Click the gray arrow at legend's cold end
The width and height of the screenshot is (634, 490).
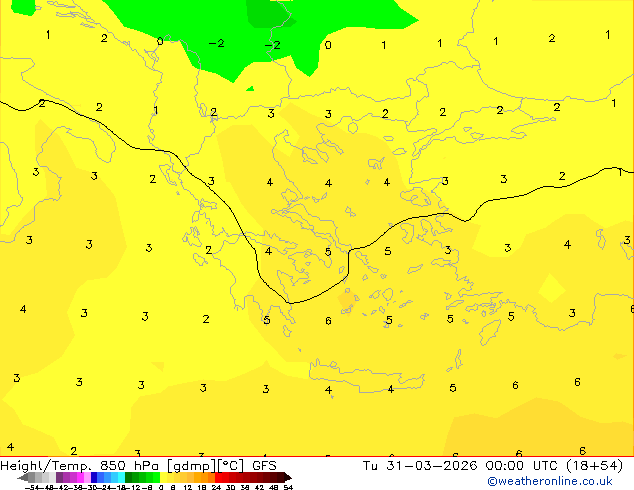point(23,477)
